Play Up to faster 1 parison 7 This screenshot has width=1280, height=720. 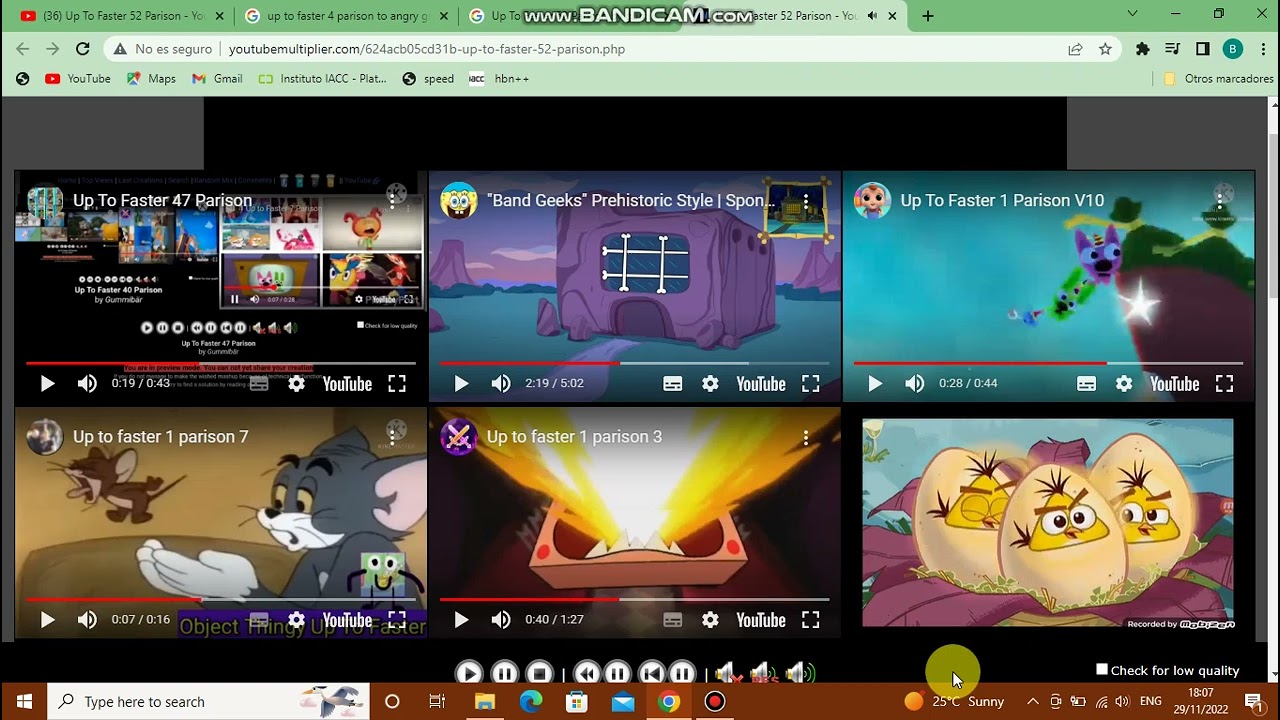click(47, 620)
